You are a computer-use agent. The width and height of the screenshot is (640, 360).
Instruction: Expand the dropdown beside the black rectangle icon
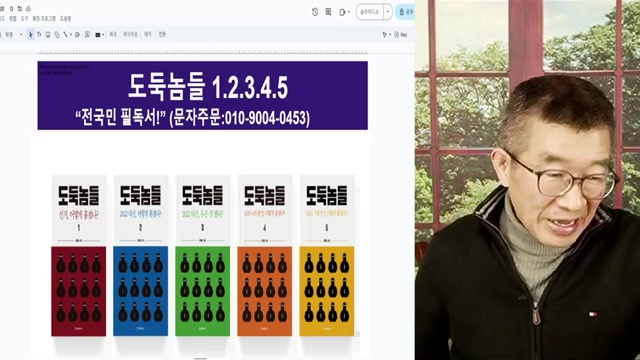point(103,35)
